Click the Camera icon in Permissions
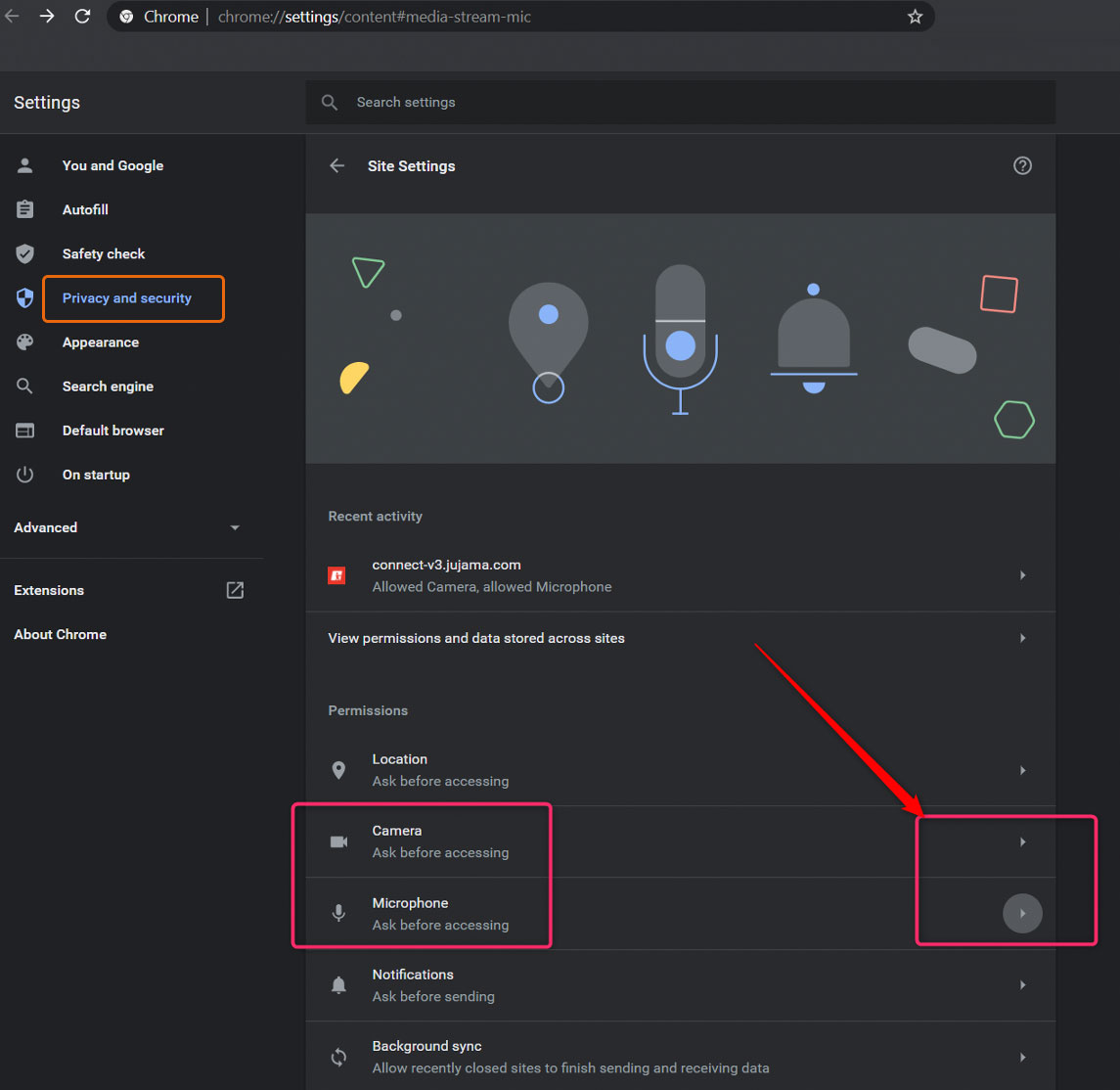 click(x=338, y=842)
